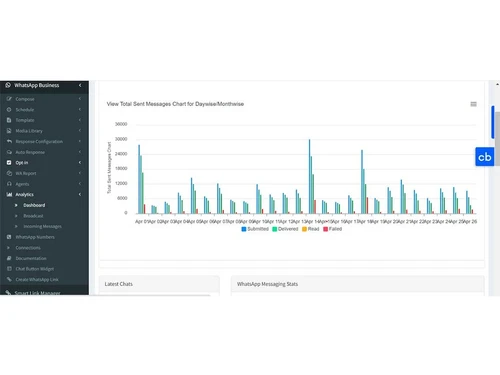Click the Opt in checkbox icon
The image size is (500, 375).
tap(9, 163)
